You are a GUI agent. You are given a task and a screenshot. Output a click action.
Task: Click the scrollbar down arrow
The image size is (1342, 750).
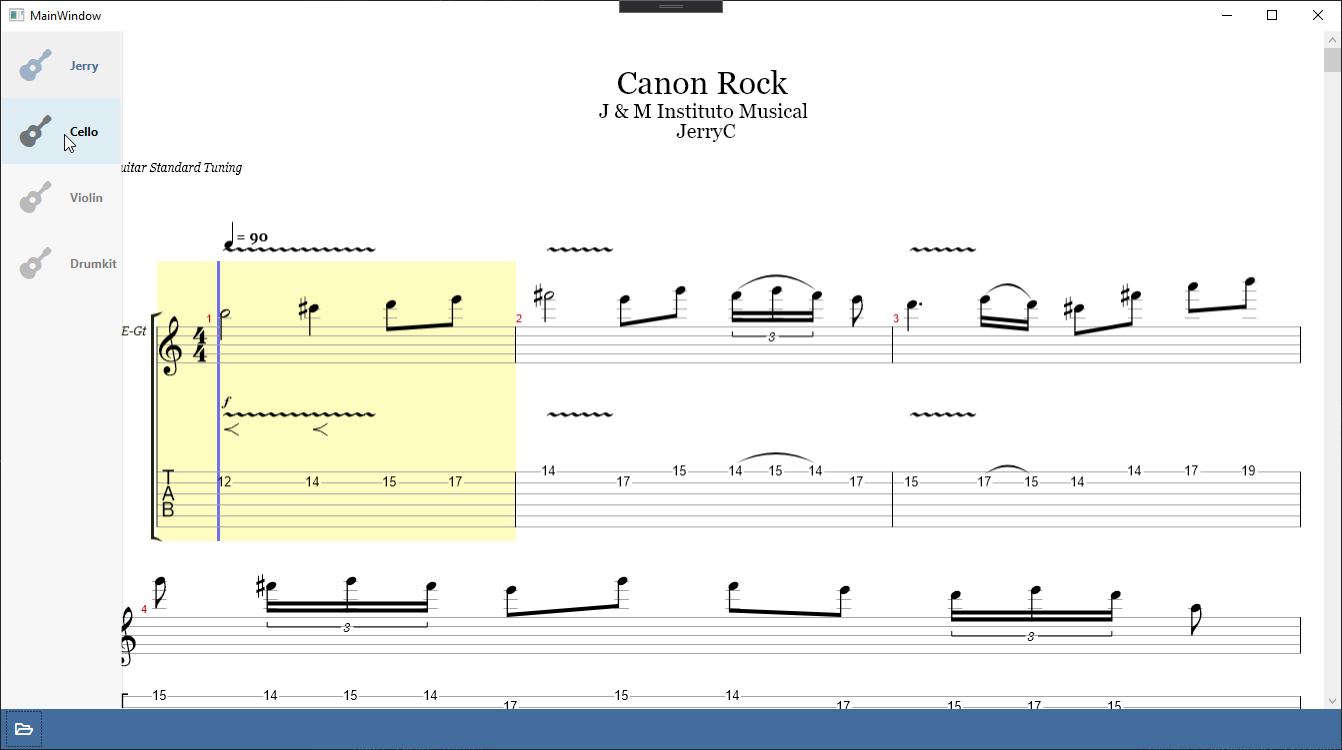pyautogui.click(x=1332, y=701)
